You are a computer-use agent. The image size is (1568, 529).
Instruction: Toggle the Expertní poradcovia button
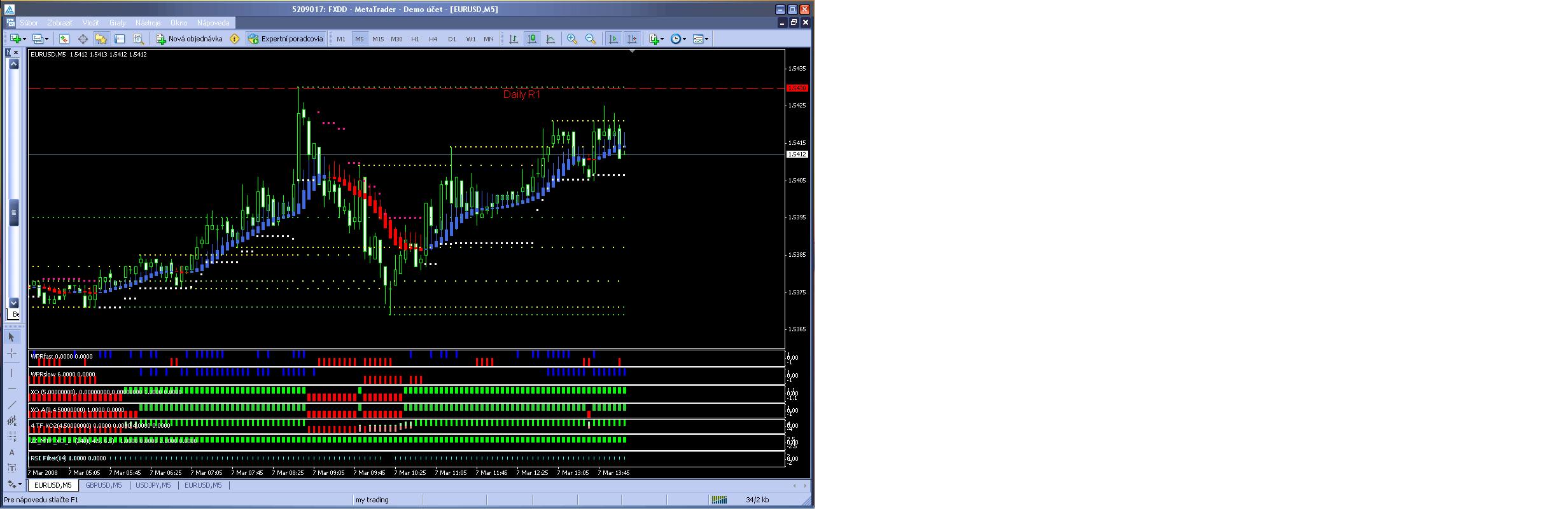click(286, 39)
